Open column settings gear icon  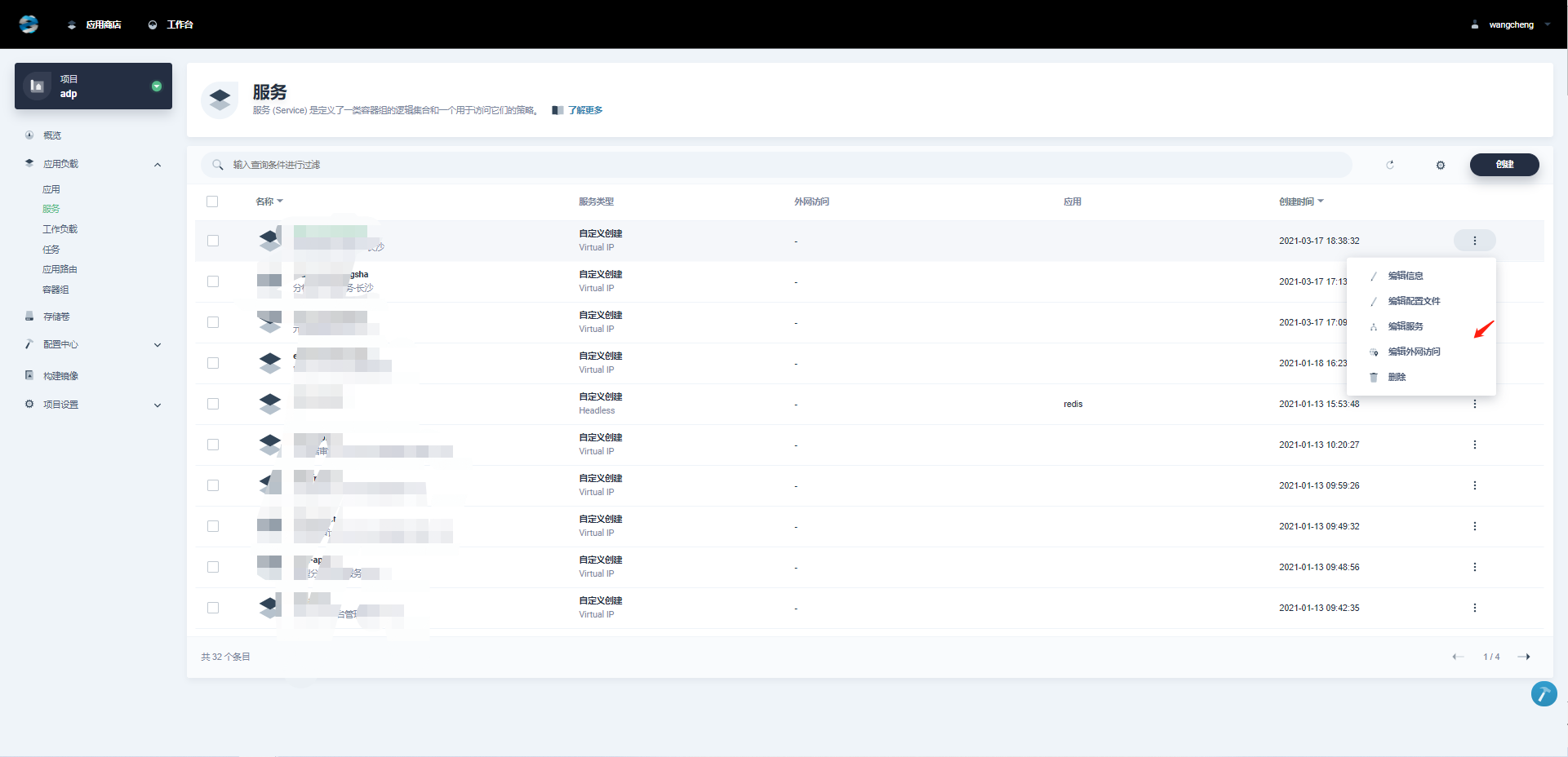click(x=1441, y=165)
